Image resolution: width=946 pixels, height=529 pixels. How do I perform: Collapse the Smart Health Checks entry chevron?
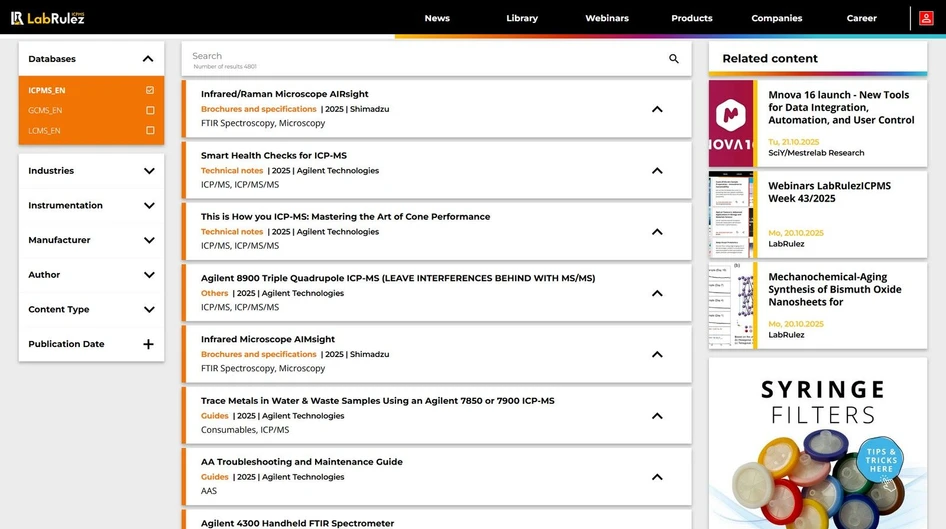[657, 171]
